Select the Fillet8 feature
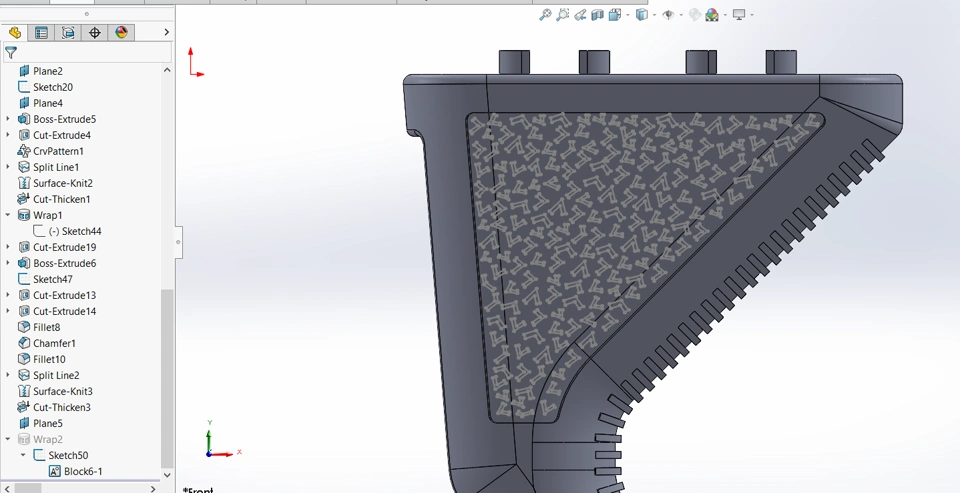 [47, 327]
